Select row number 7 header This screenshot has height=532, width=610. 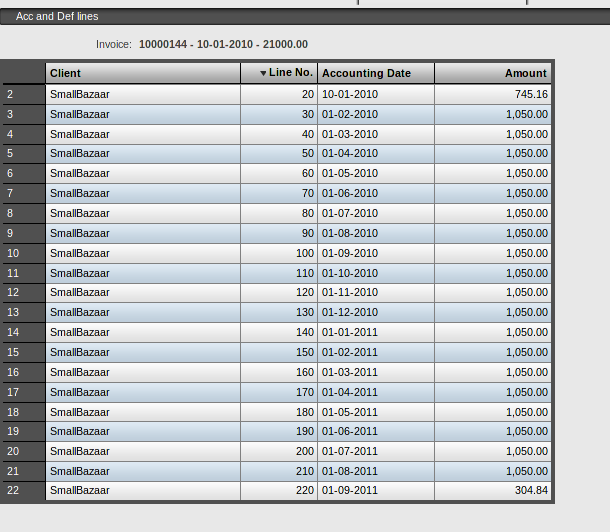[x=24, y=193]
